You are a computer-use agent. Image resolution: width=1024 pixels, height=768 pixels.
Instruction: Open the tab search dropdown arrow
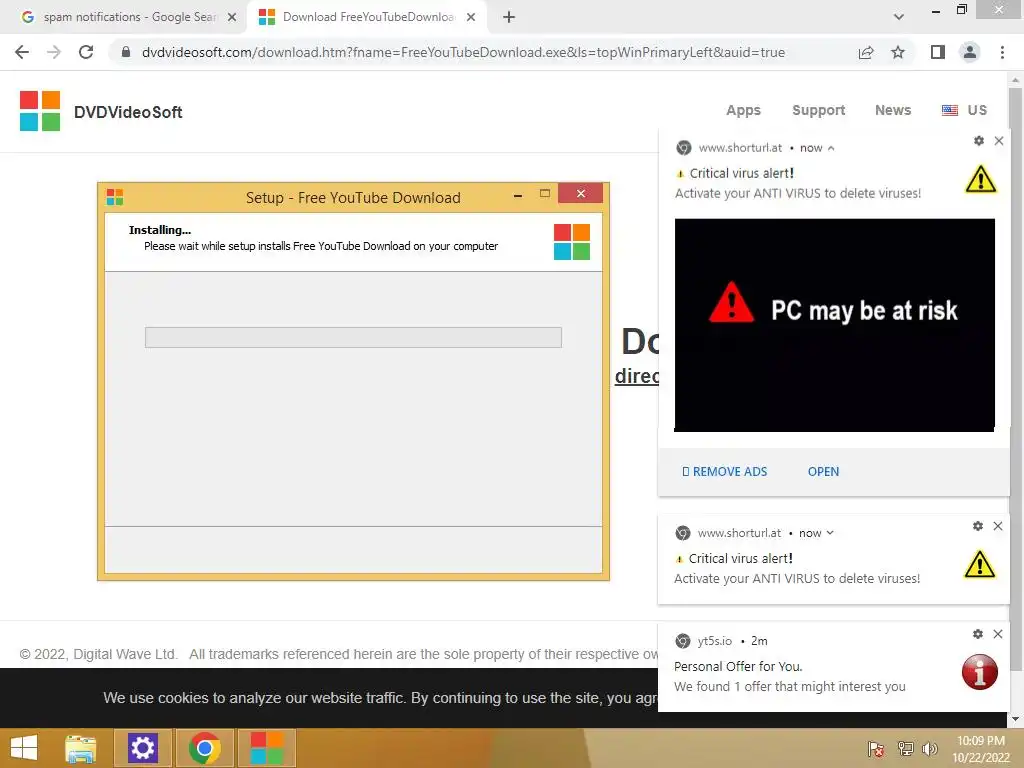pos(899,17)
